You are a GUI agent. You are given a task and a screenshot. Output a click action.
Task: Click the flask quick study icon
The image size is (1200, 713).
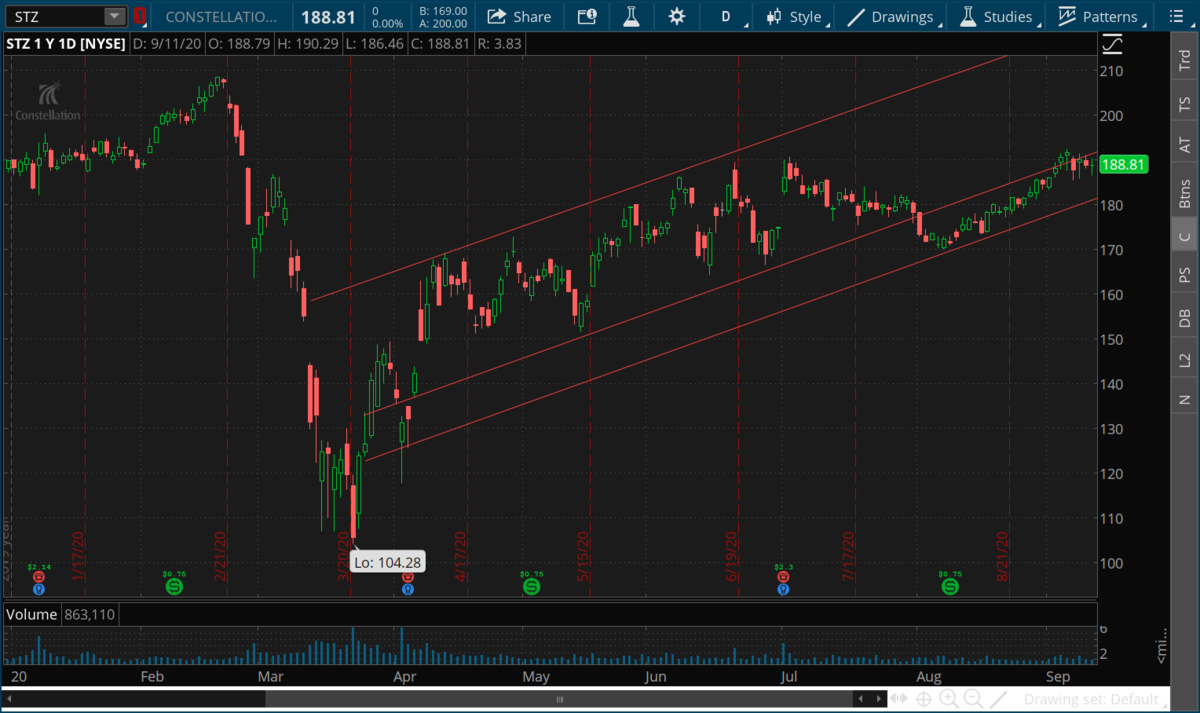pos(631,17)
